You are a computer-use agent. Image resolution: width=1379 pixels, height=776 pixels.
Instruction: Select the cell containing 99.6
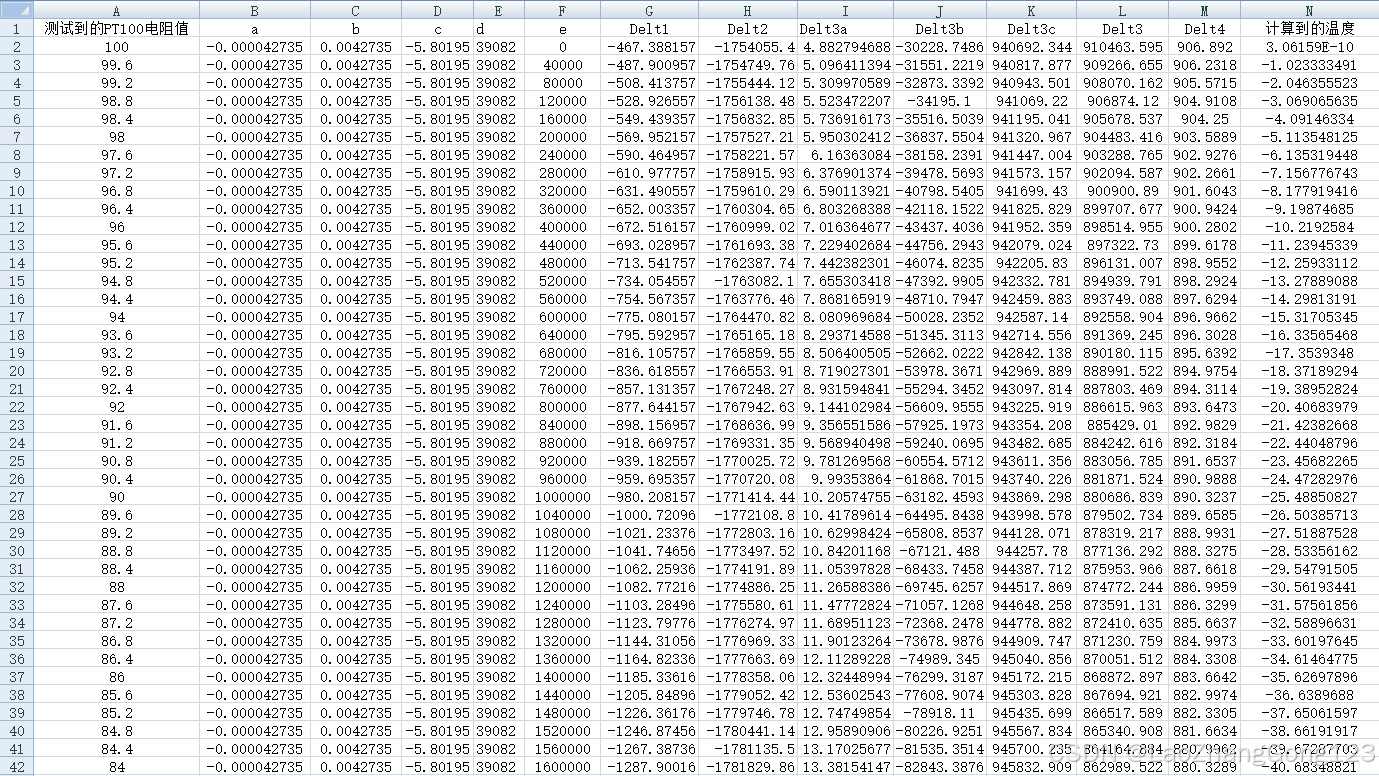tap(116, 65)
